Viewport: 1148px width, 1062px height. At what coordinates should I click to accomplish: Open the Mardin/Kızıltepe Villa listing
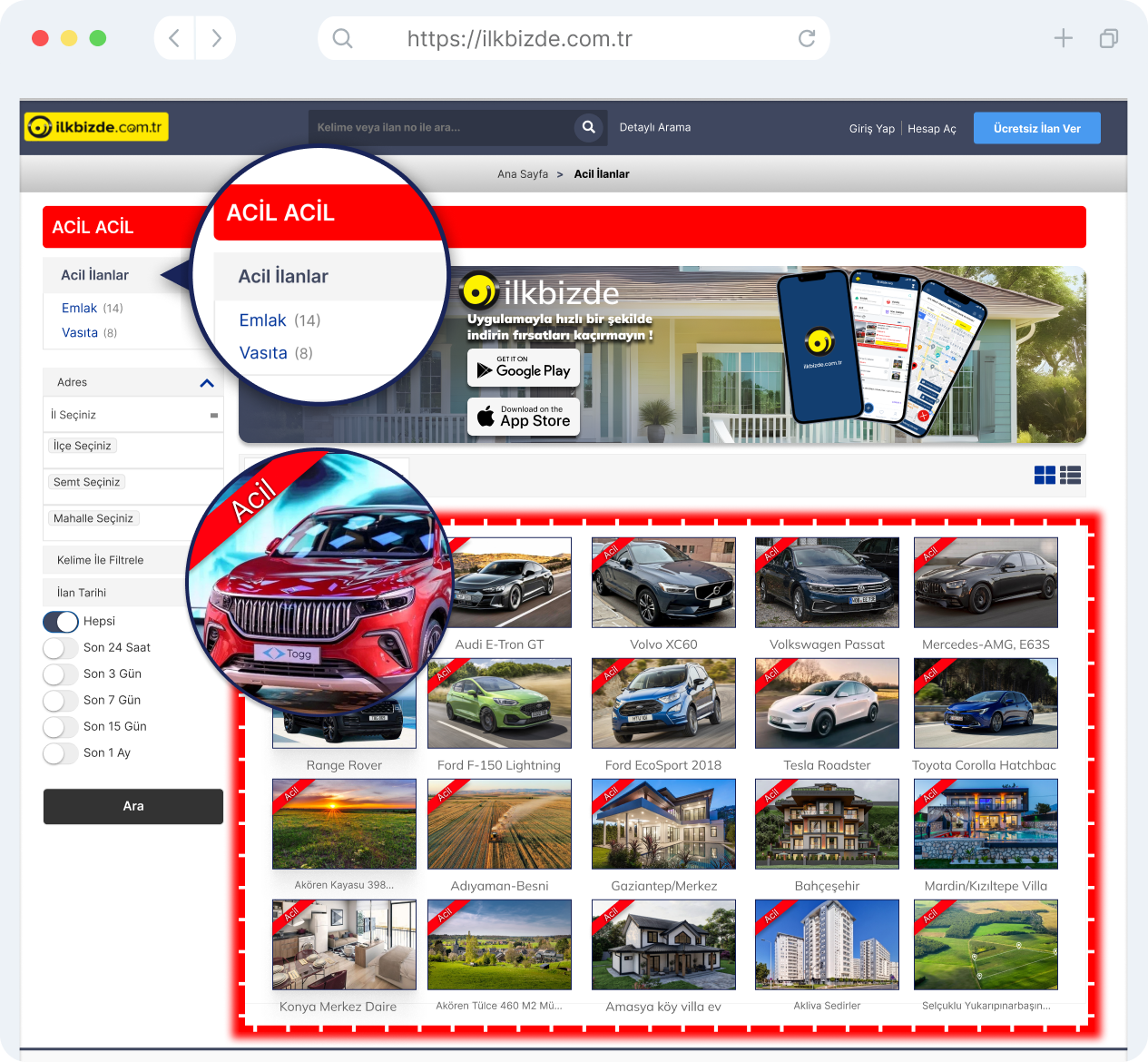tap(986, 824)
